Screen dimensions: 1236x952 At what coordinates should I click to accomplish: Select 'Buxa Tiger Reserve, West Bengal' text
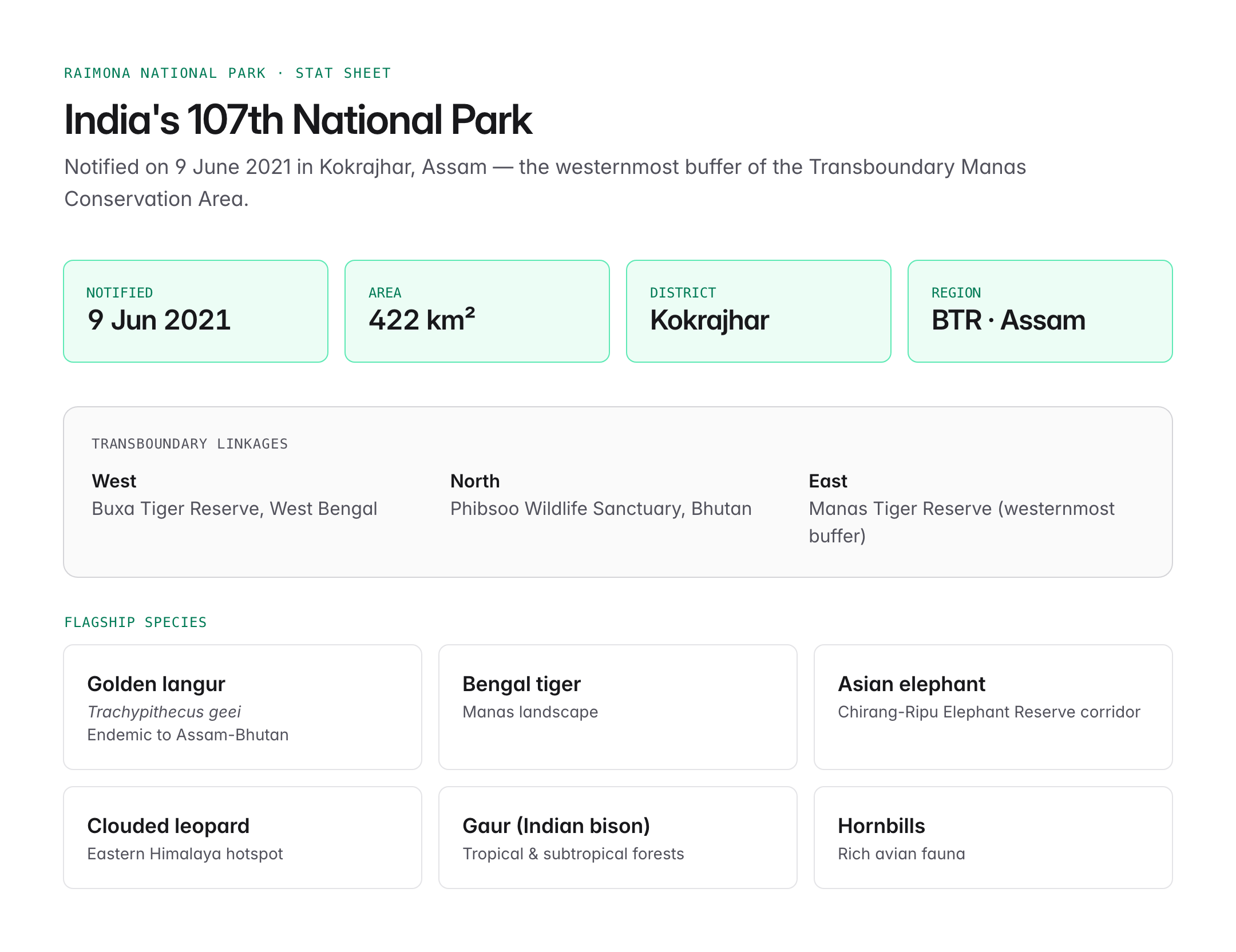pyautogui.click(x=235, y=509)
